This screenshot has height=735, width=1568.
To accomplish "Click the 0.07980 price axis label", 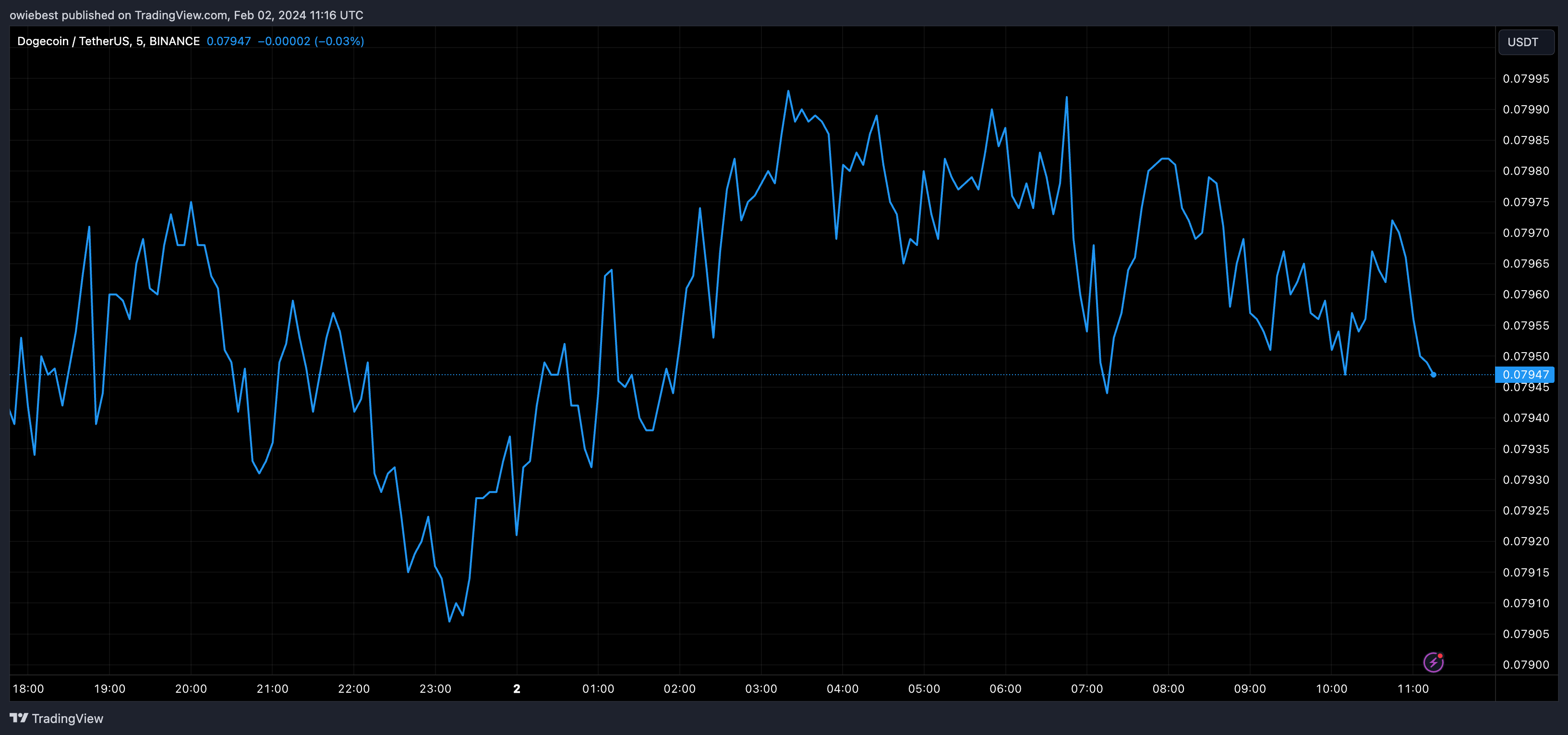I will point(1526,171).
